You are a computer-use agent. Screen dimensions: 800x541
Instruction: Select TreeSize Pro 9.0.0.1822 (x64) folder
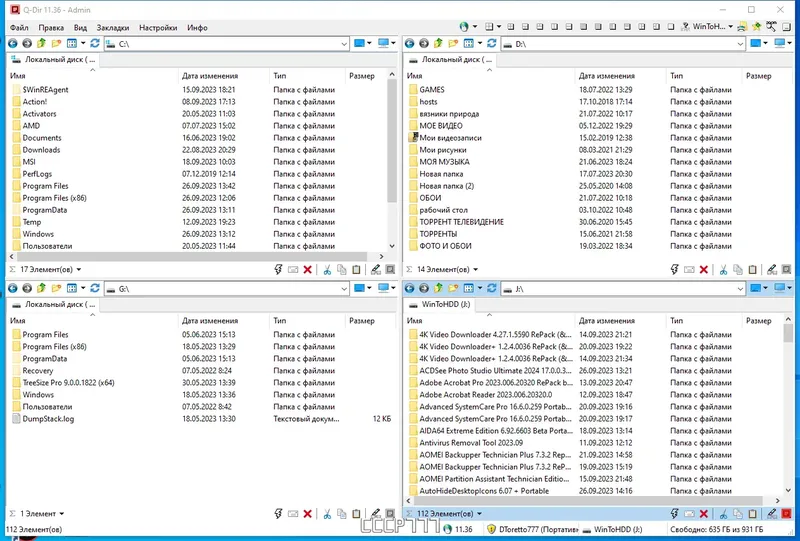[68, 382]
